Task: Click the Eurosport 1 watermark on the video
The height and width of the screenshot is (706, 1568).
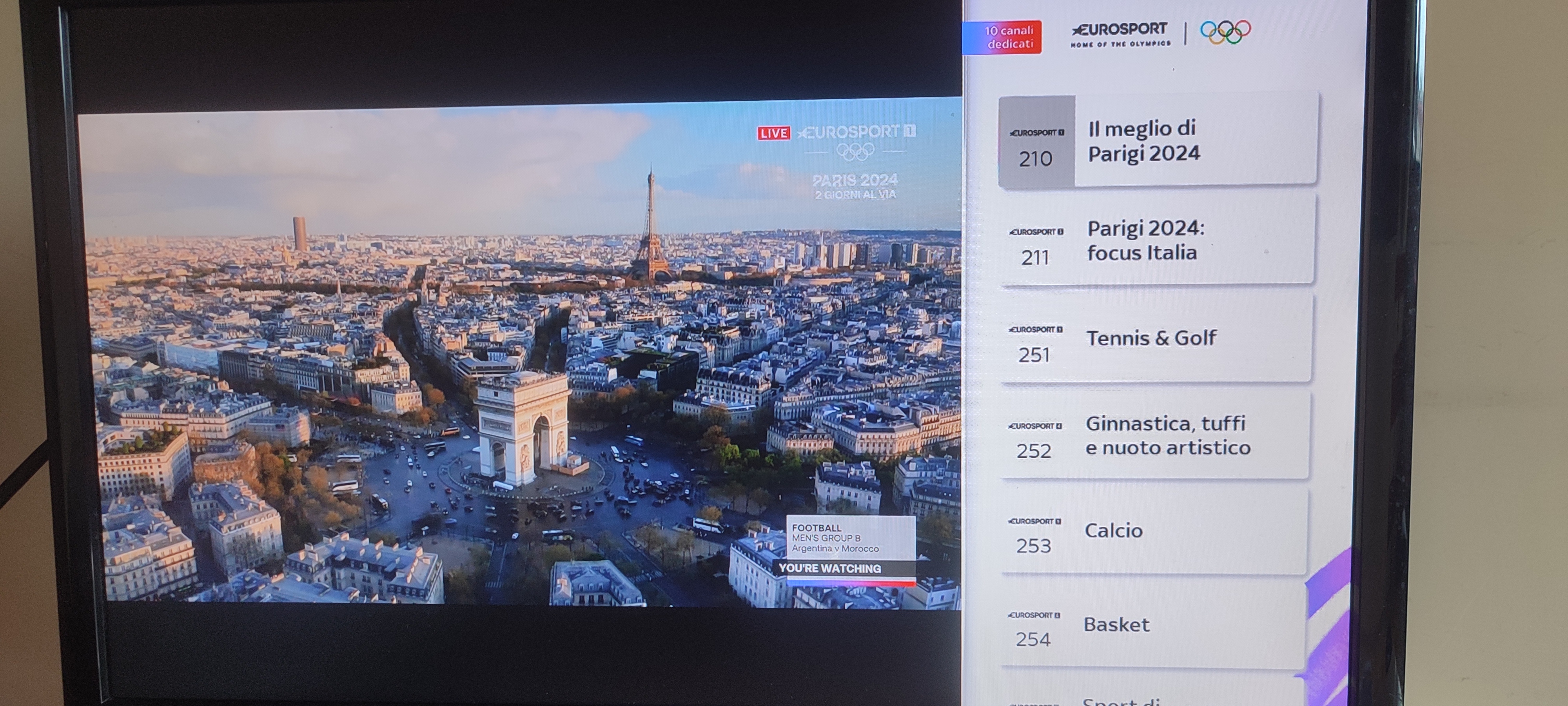Action: [x=857, y=131]
